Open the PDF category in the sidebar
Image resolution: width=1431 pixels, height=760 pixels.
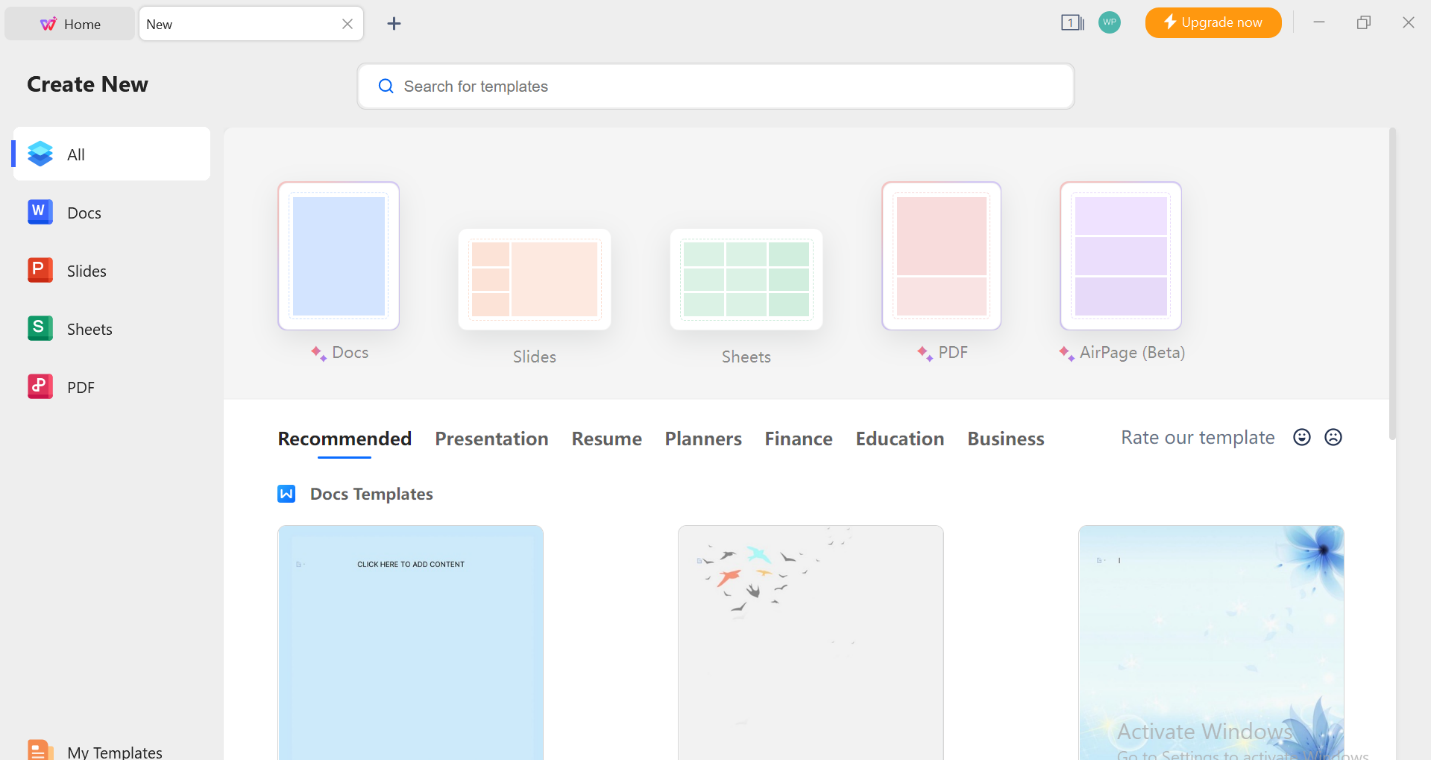pyautogui.click(x=79, y=386)
